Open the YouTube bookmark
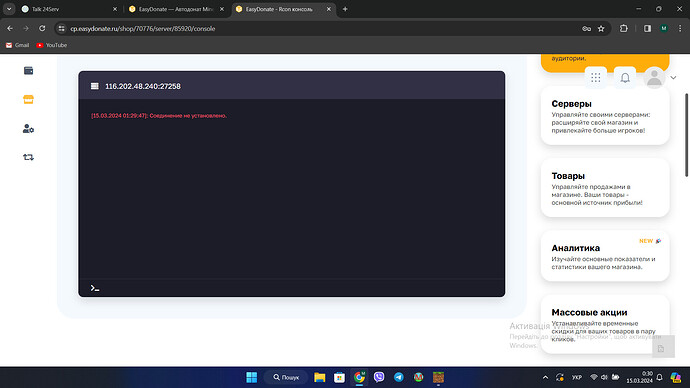The height and width of the screenshot is (388, 690). click(x=52, y=45)
